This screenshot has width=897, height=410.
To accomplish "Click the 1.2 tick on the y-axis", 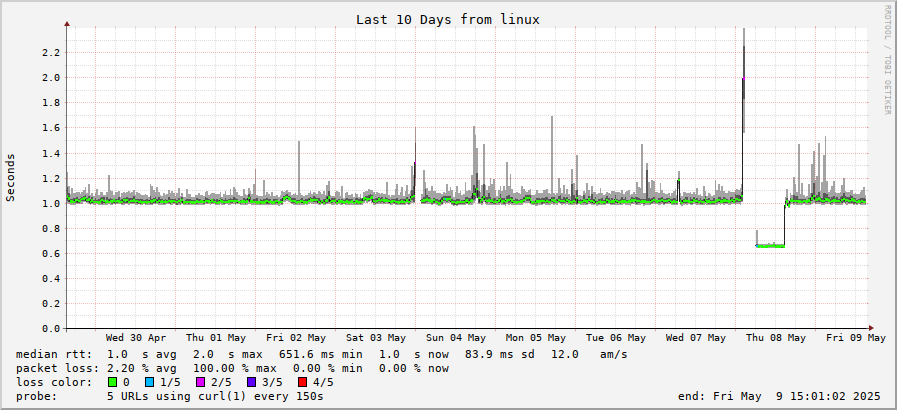I will pyautogui.click(x=50, y=178).
